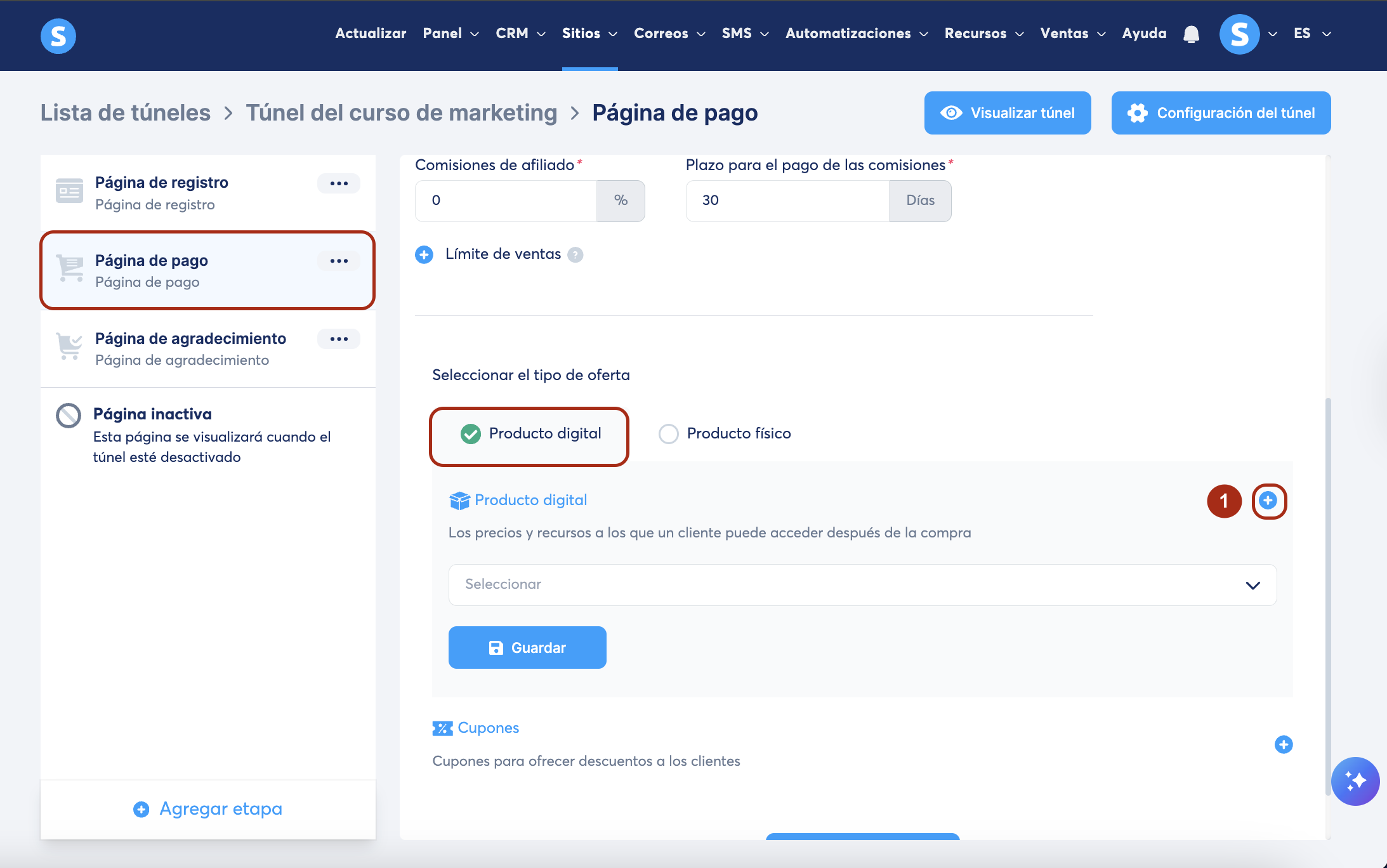Open options for Página de agradecimiento
1387x868 pixels.
(339, 339)
